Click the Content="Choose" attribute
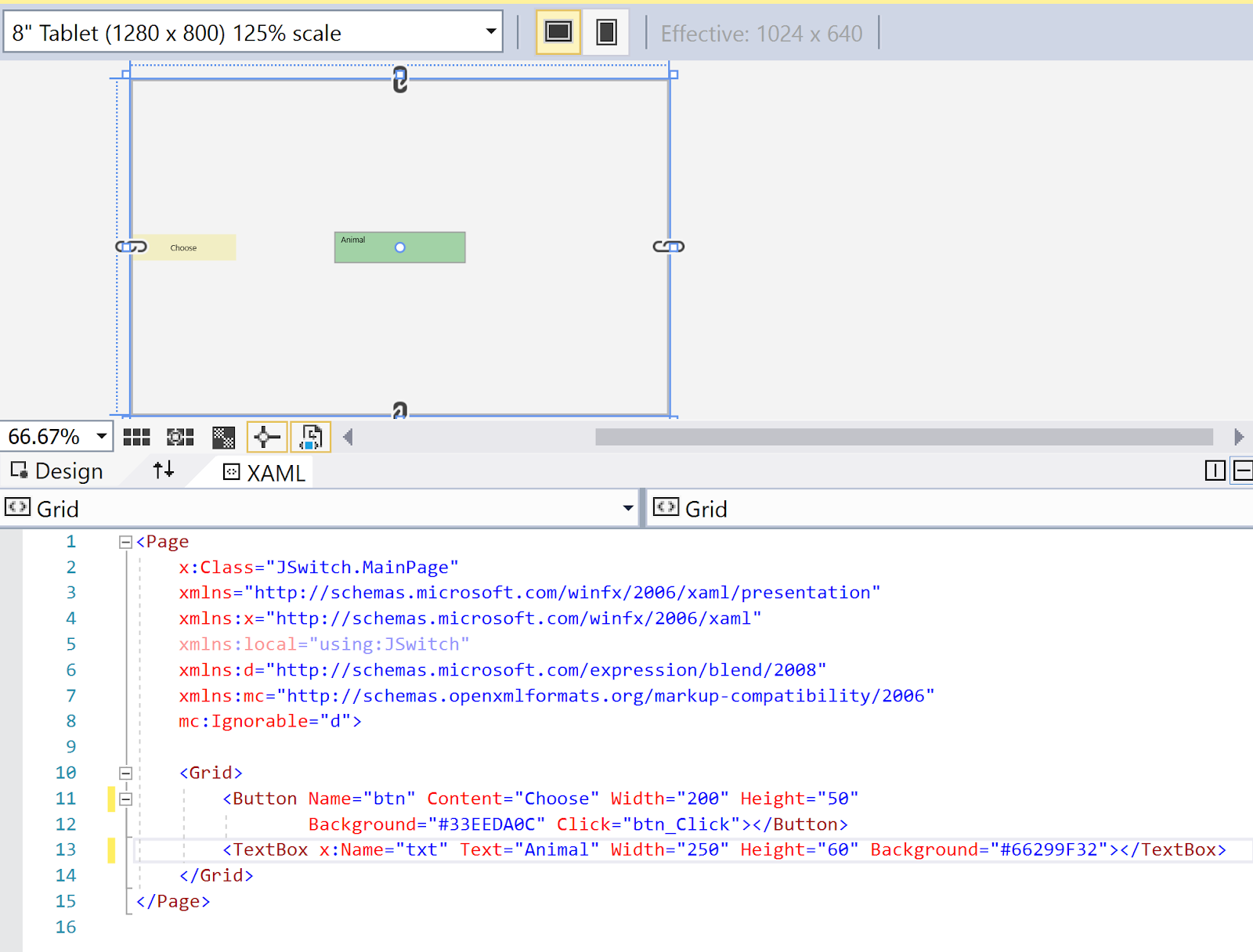This screenshot has height=952, width=1253. [513, 799]
